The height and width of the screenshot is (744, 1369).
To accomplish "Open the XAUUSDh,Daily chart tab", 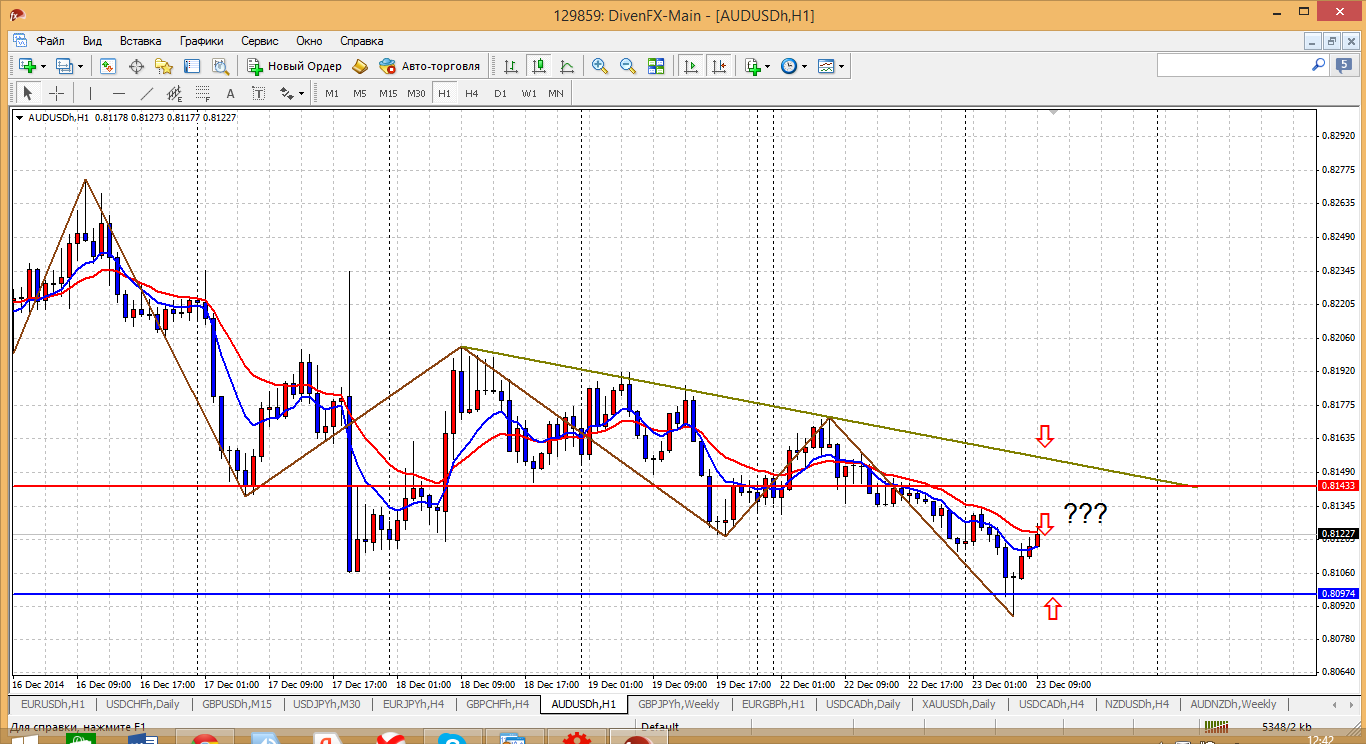I will [x=959, y=704].
